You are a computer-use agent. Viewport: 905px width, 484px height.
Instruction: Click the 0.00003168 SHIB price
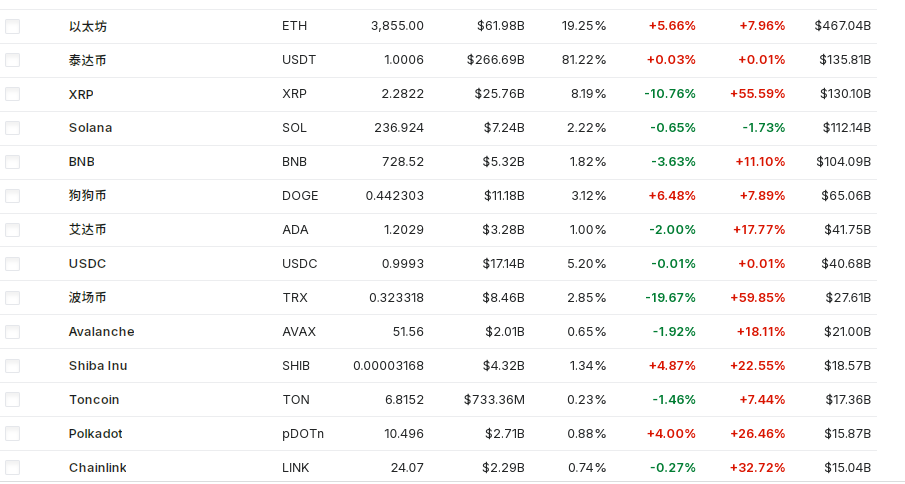point(388,366)
